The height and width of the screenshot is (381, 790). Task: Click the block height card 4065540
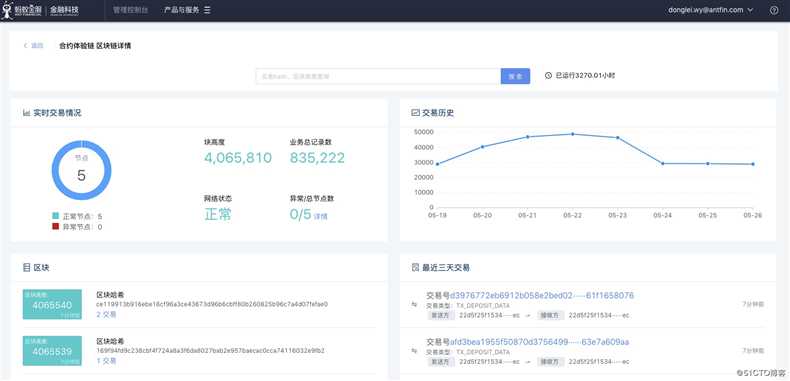click(52, 304)
